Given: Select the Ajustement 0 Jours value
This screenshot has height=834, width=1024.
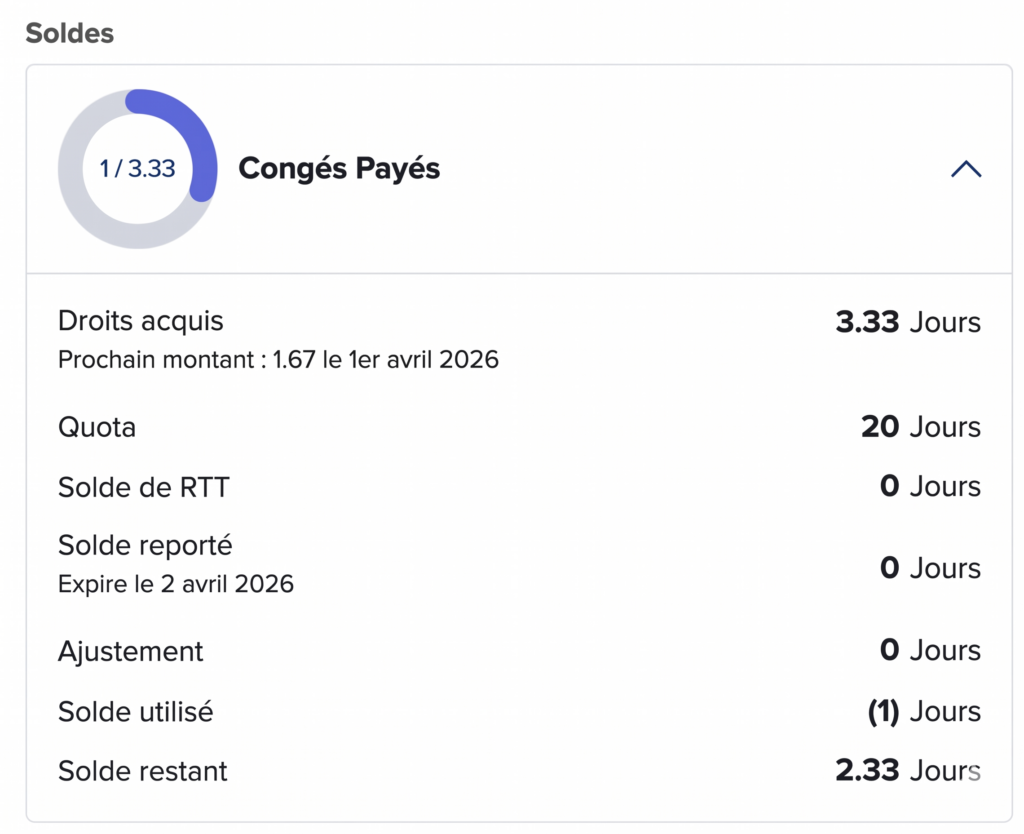Looking at the screenshot, I should [930, 650].
